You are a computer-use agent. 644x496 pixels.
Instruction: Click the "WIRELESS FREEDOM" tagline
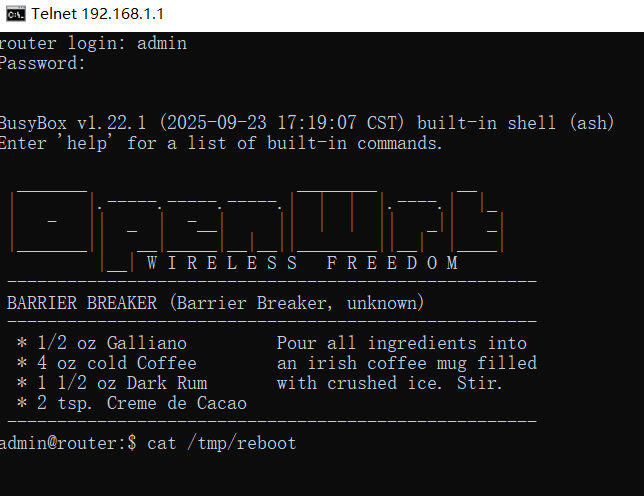point(302,263)
